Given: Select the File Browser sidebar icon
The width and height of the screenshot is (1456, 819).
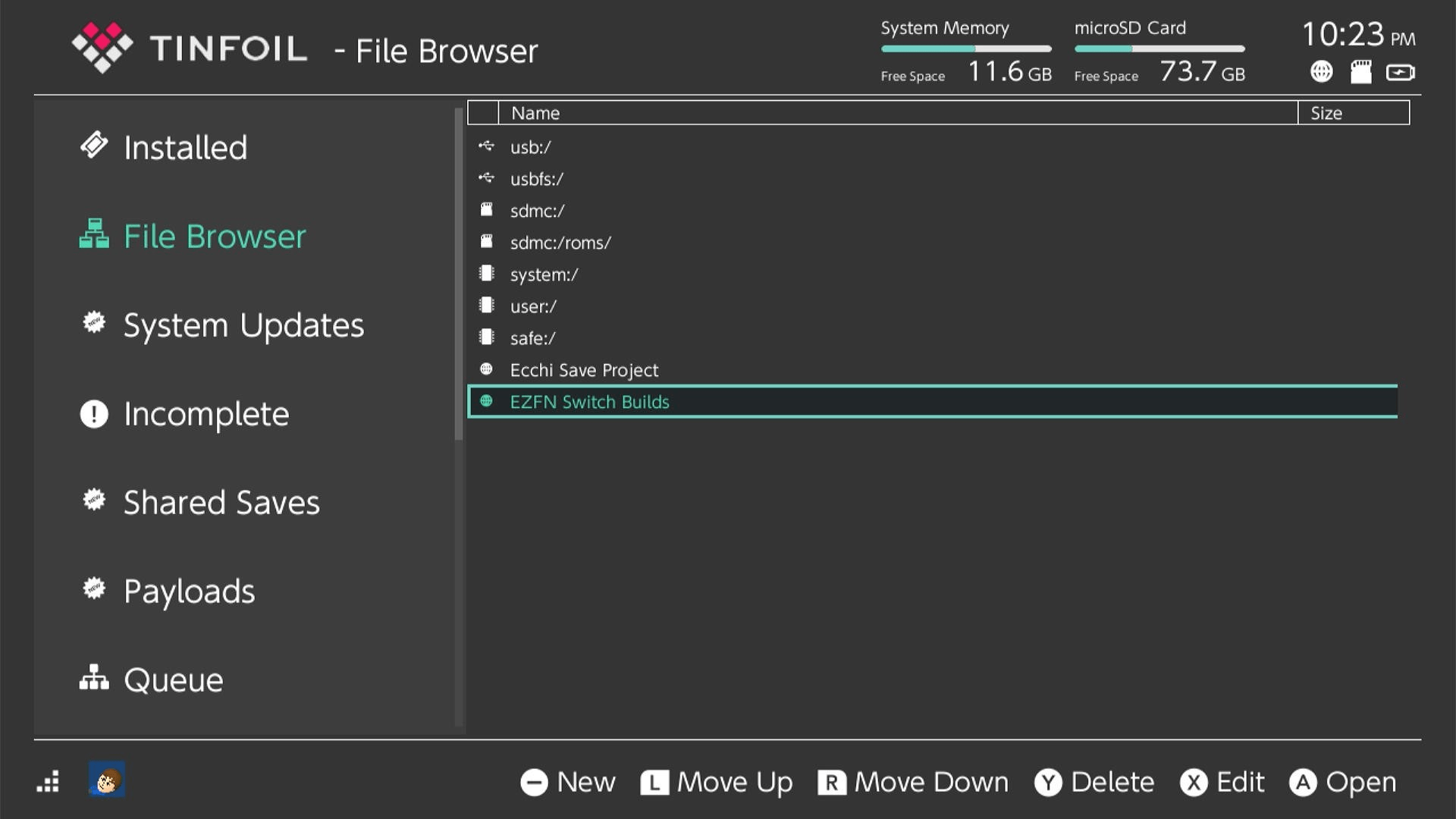Looking at the screenshot, I should click(x=94, y=236).
